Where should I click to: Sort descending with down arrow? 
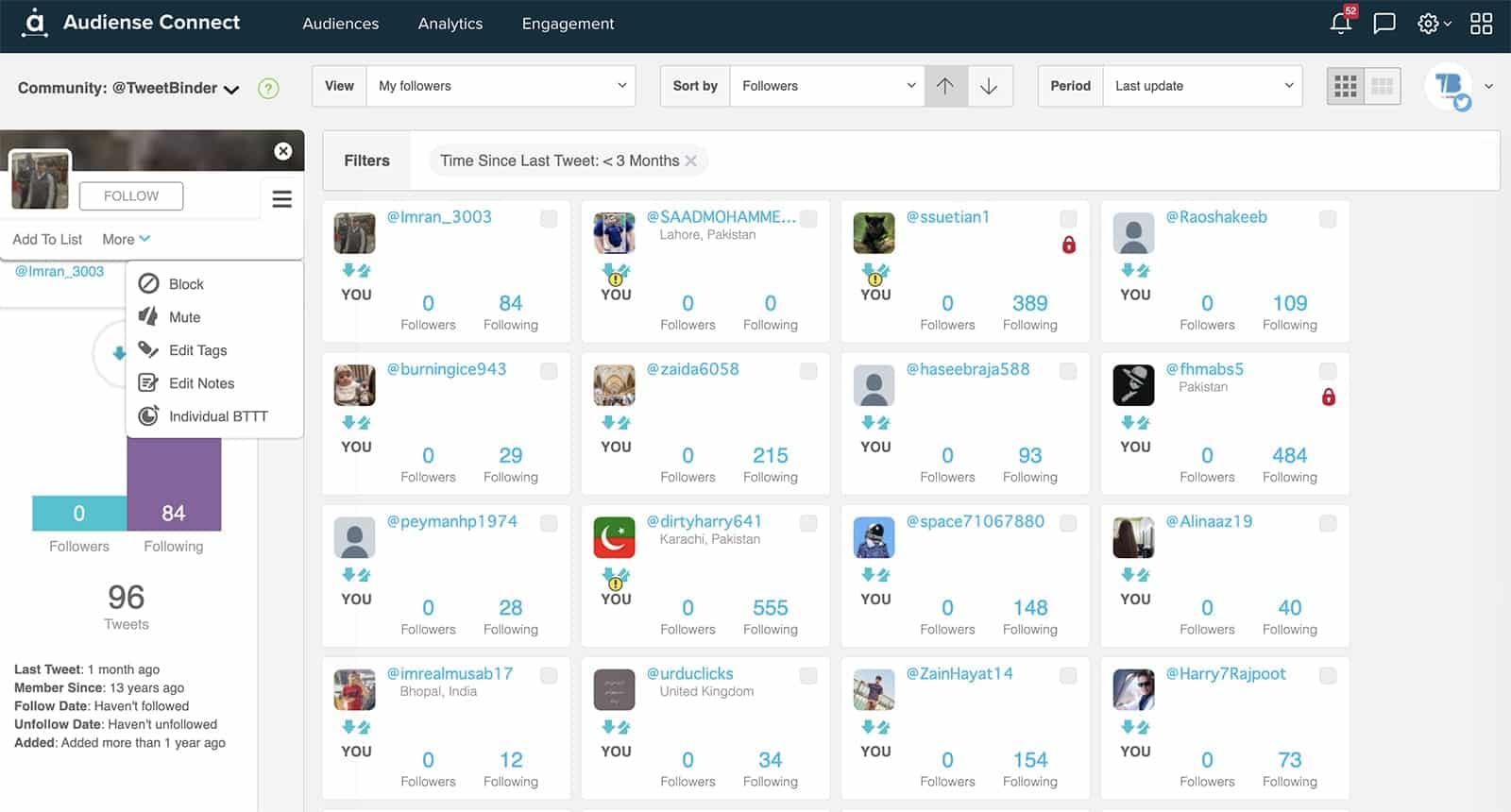tap(989, 86)
